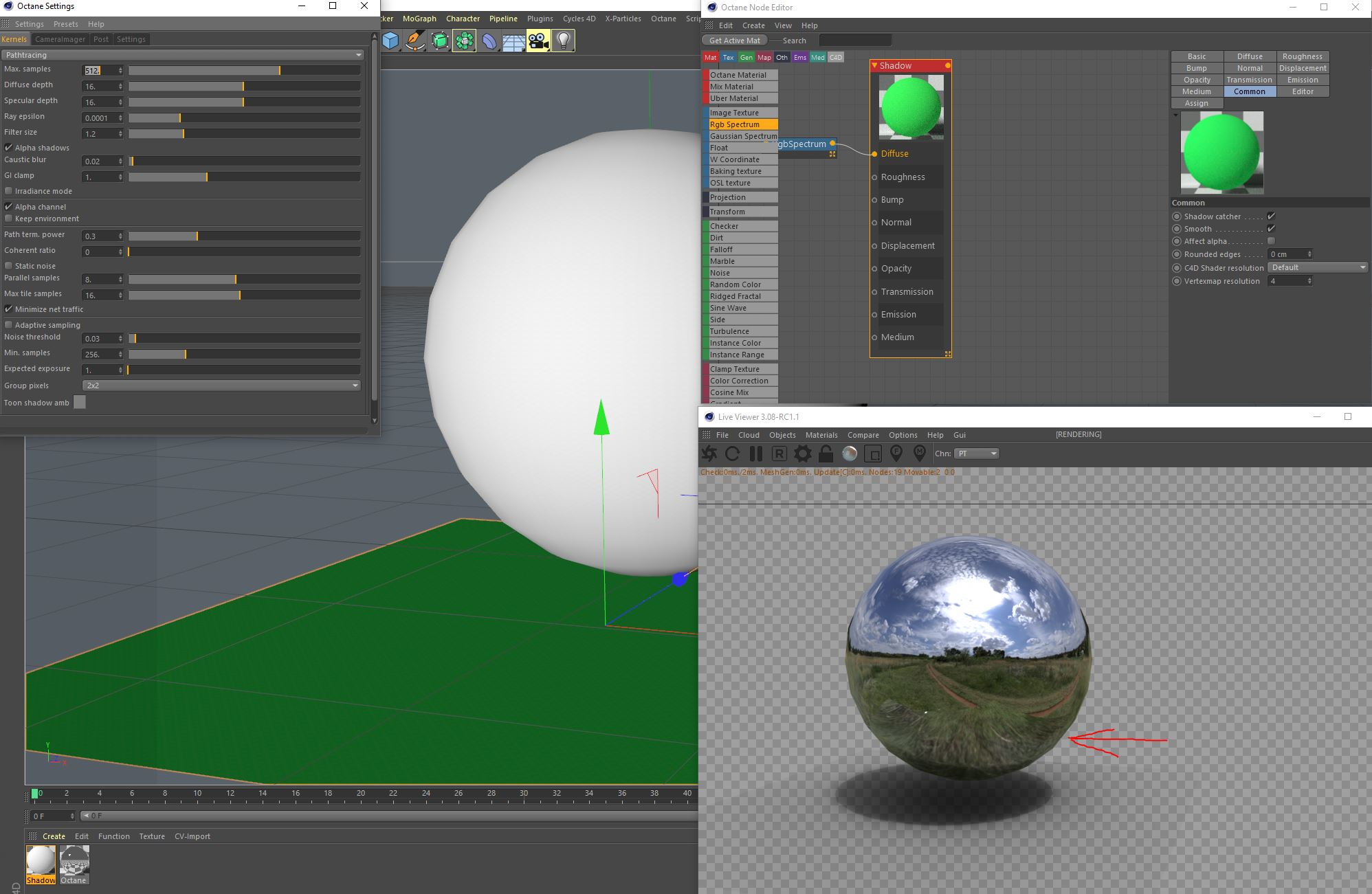Image resolution: width=1372 pixels, height=894 pixels.
Task: Click the Cube primitive toolbar icon
Action: click(x=390, y=41)
